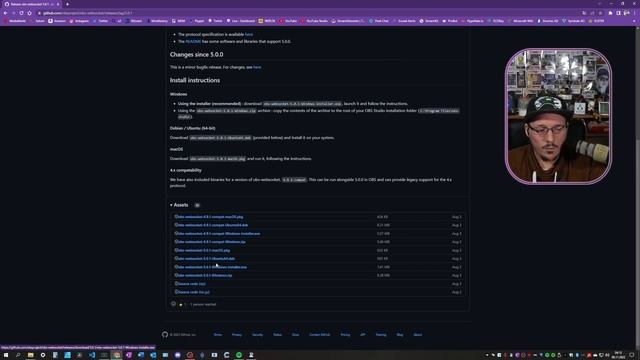640x360 pixels.
Task: Open Pricing footer link
Action: click(x=345, y=335)
